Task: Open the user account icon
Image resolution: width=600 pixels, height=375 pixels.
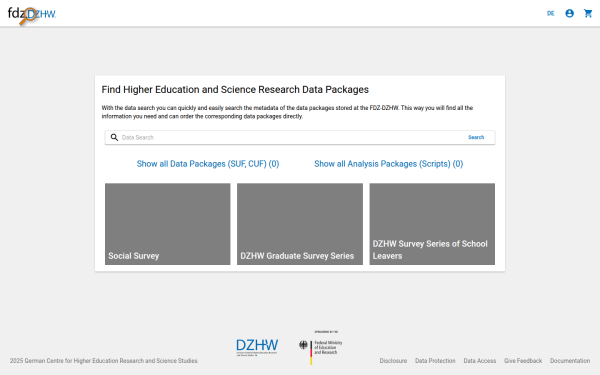Action: [569, 13]
